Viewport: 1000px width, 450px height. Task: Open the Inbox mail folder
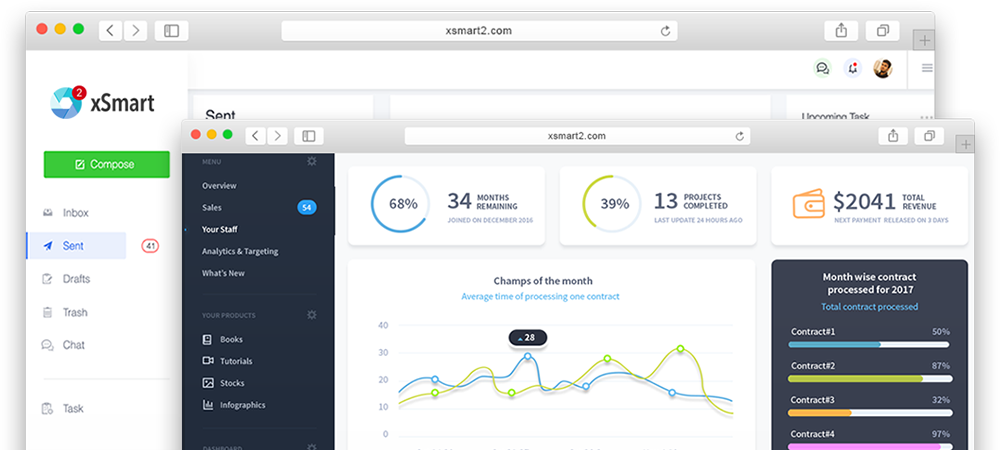click(75, 213)
